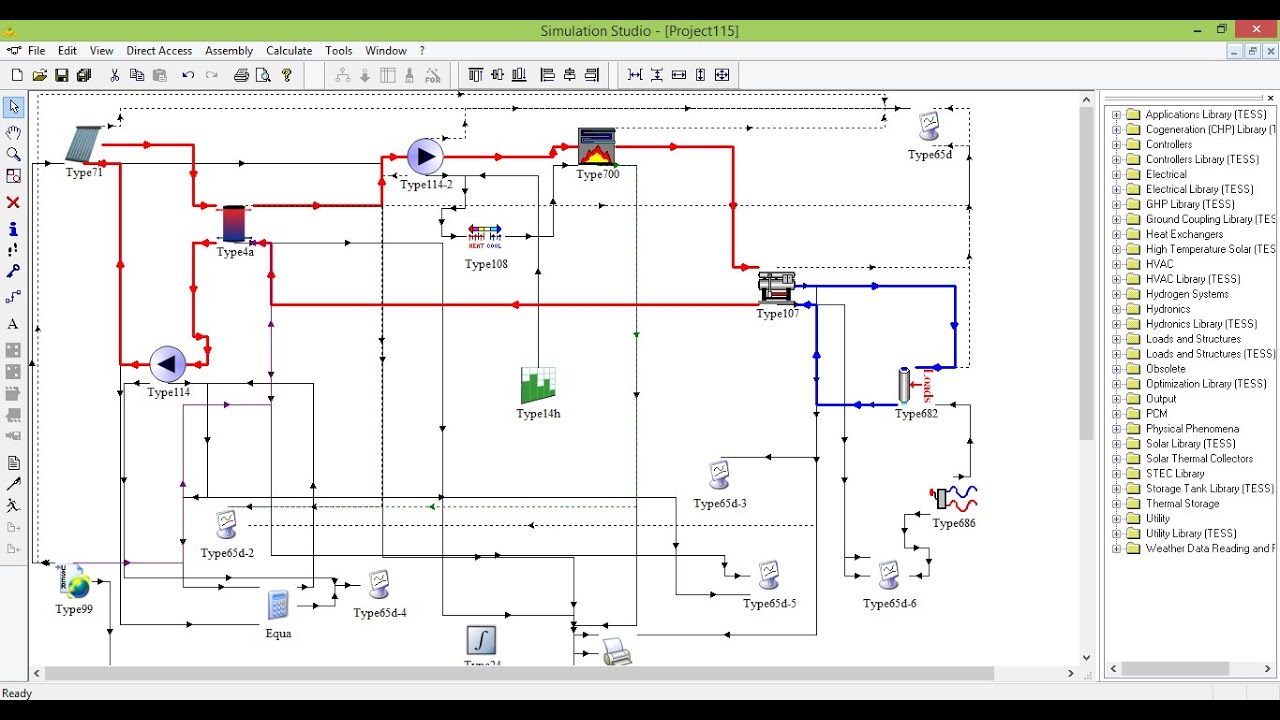Screen dimensions: 1280x720
Task: Choose the text annotation A tool
Action: click(x=14, y=324)
